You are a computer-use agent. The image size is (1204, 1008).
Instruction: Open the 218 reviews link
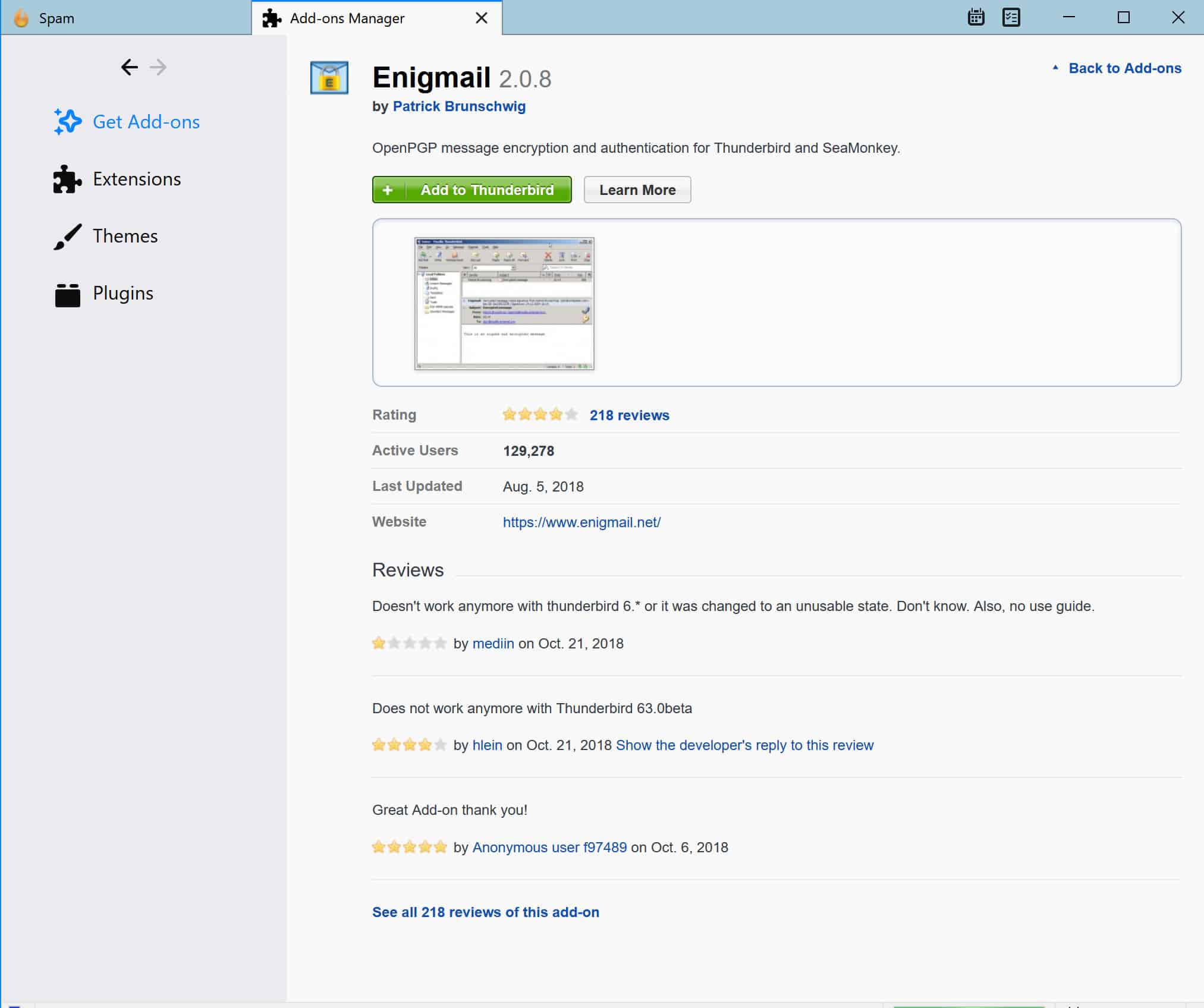point(629,415)
